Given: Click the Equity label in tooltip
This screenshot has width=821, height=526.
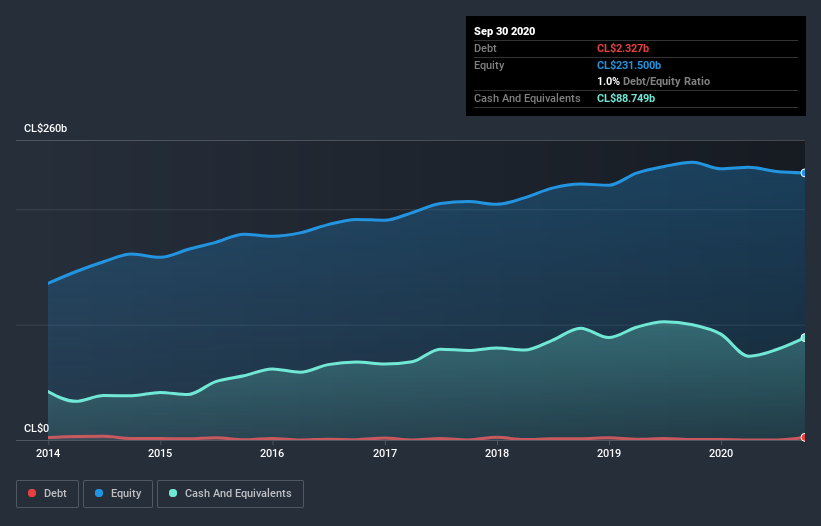Looking at the screenshot, I should (489, 65).
